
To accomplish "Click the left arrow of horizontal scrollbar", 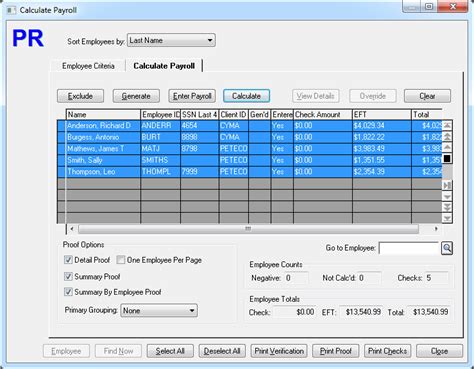I will click(x=72, y=229).
